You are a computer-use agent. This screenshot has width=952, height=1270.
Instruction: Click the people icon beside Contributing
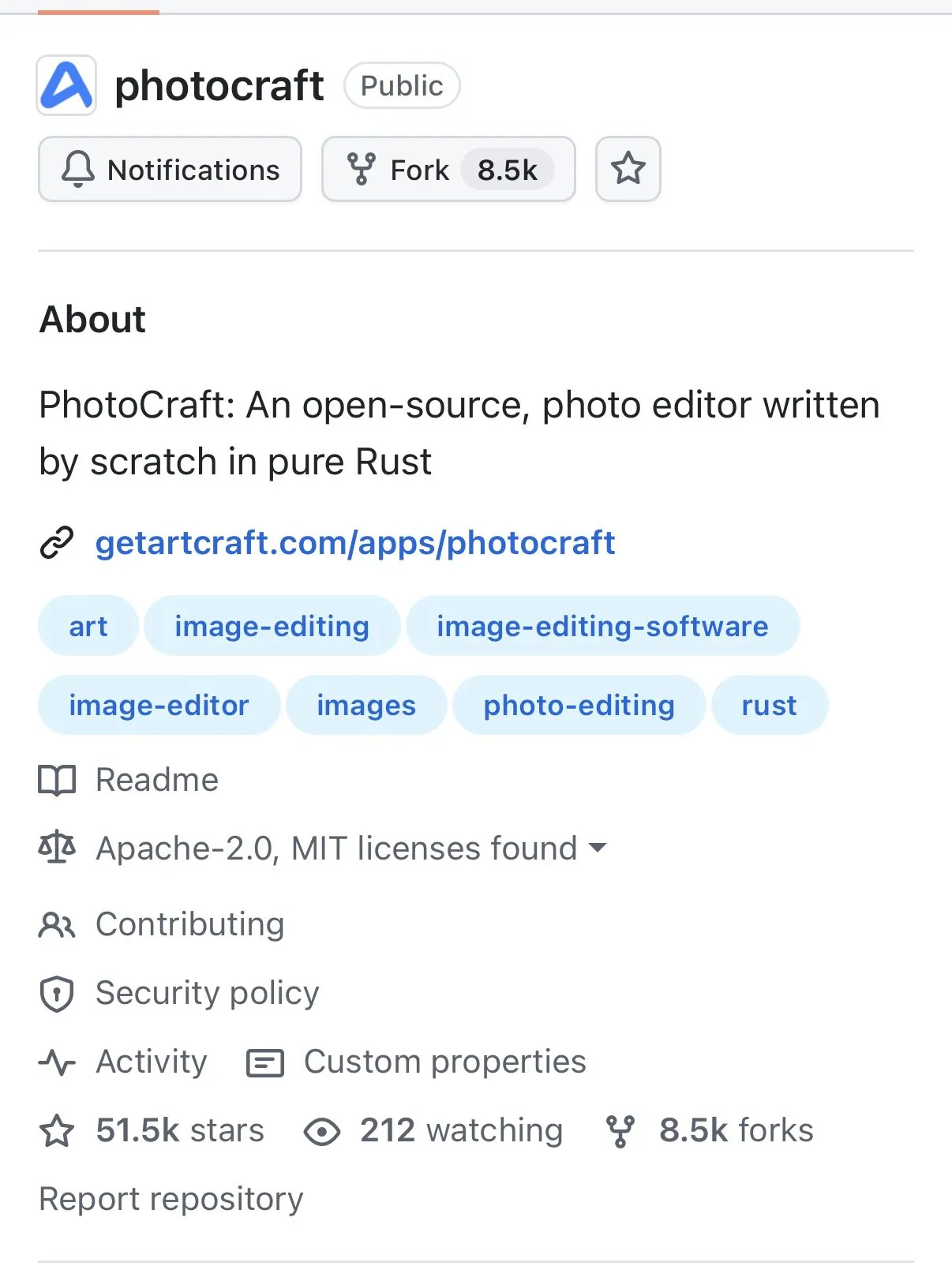pyautogui.click(x=57, y=924)
